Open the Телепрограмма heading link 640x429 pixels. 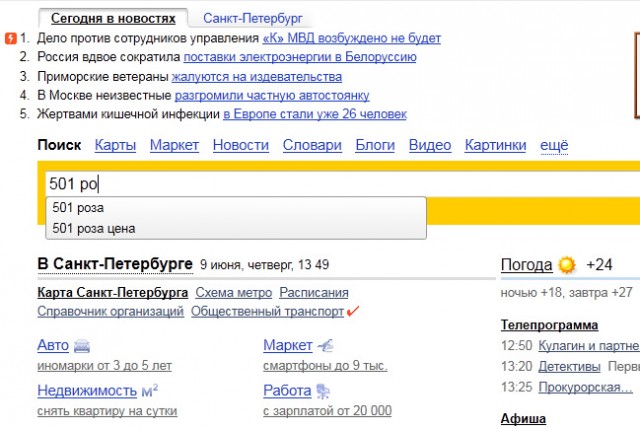(549, 325)
